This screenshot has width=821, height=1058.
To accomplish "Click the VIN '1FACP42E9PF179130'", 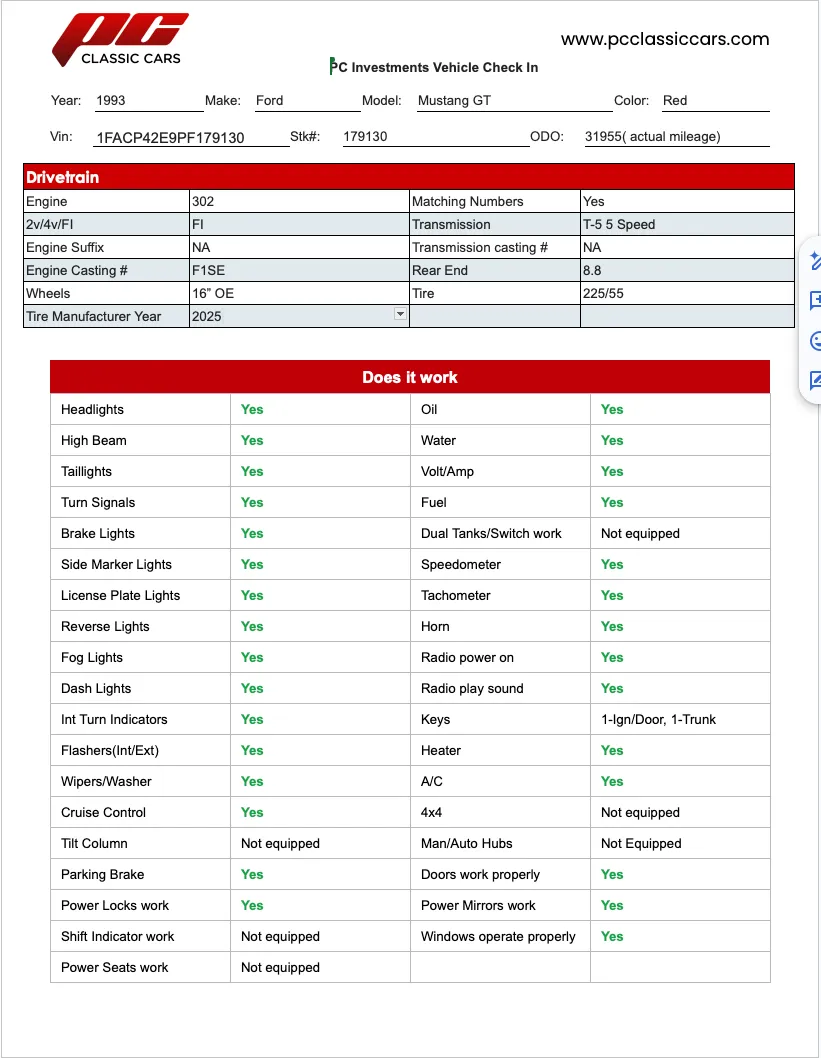I will (x=170, y=138).
